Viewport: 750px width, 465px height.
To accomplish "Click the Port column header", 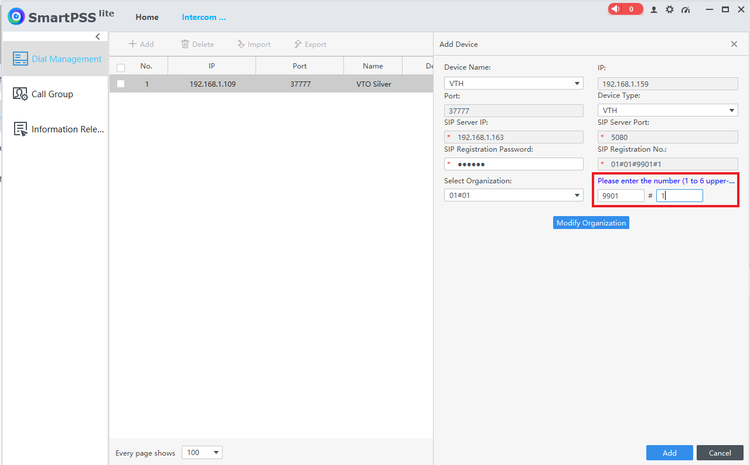I will [x=299, y=66].
